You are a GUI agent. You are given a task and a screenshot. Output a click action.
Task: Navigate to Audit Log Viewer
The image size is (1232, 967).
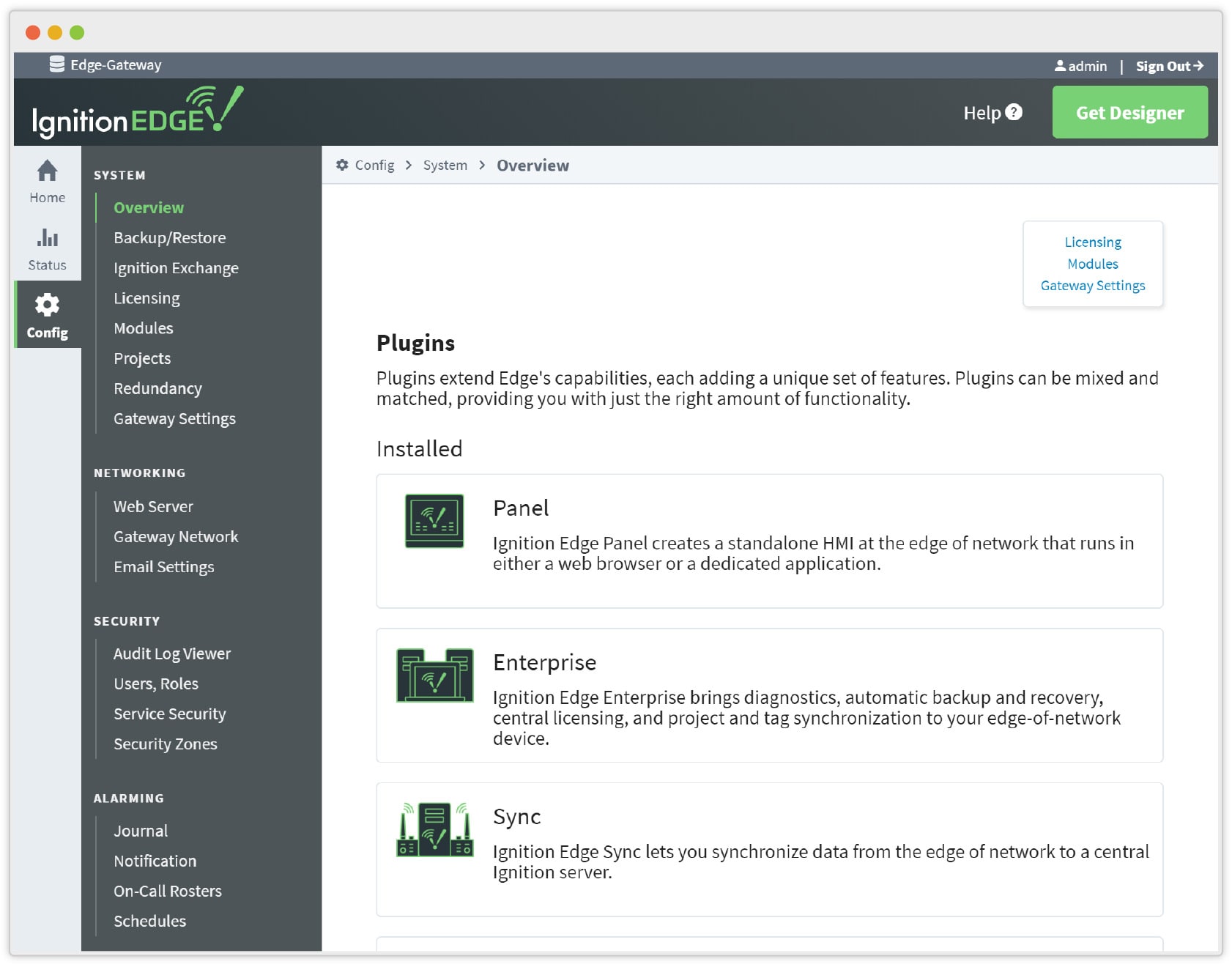point(172,653)
